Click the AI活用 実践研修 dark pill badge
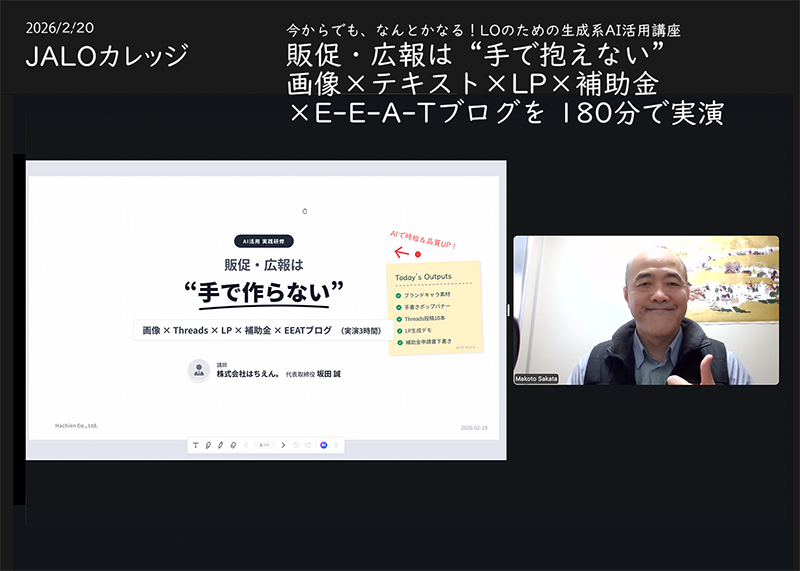 (263, 241)
